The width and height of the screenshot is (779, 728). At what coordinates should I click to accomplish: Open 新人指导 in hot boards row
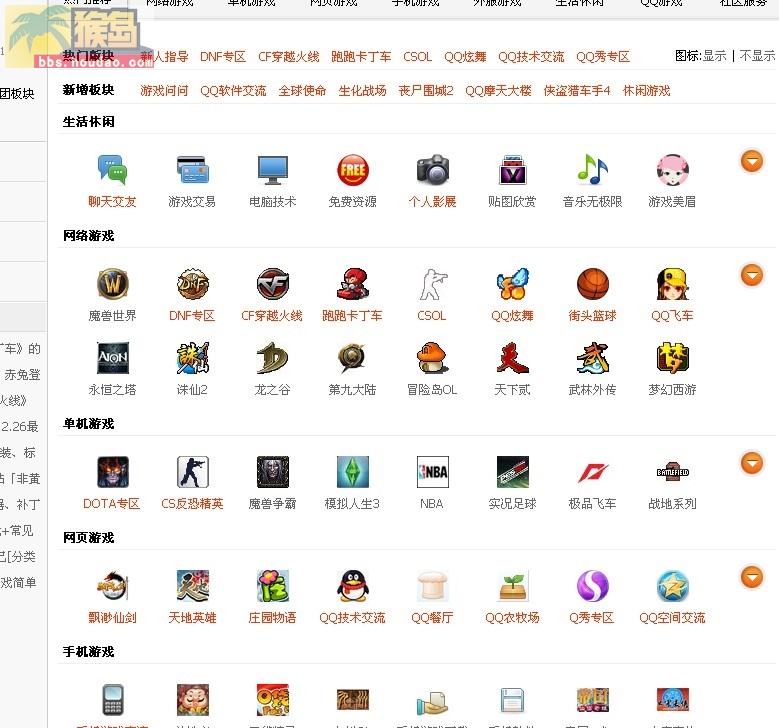coord(164,57)
